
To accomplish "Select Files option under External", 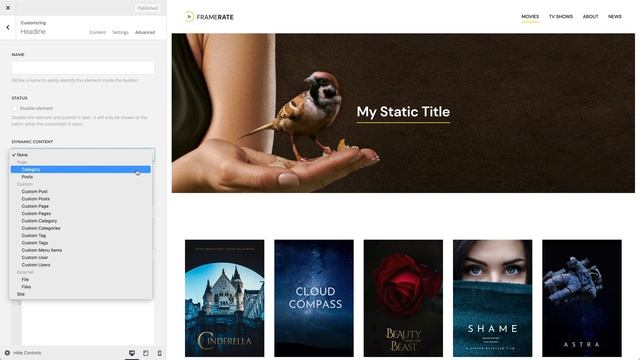I will point(80,287).
